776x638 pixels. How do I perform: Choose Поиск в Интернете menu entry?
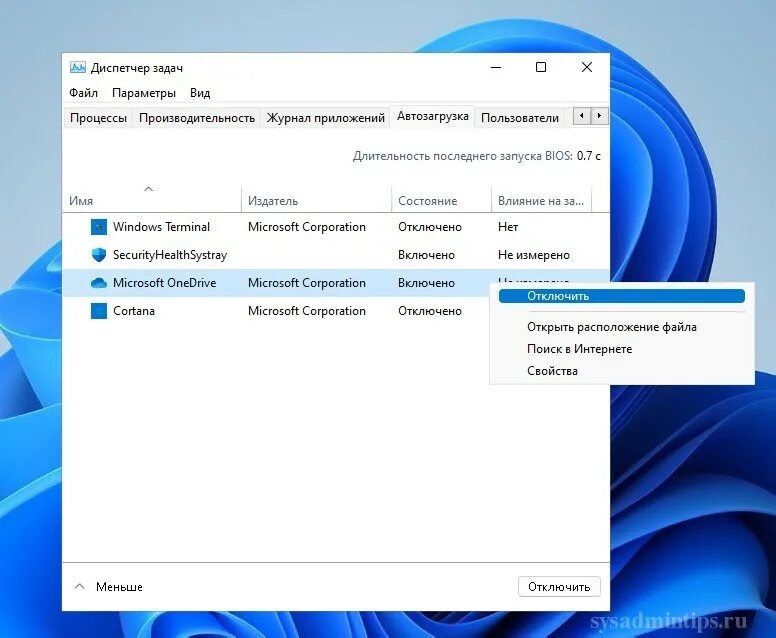pos(580,349)
